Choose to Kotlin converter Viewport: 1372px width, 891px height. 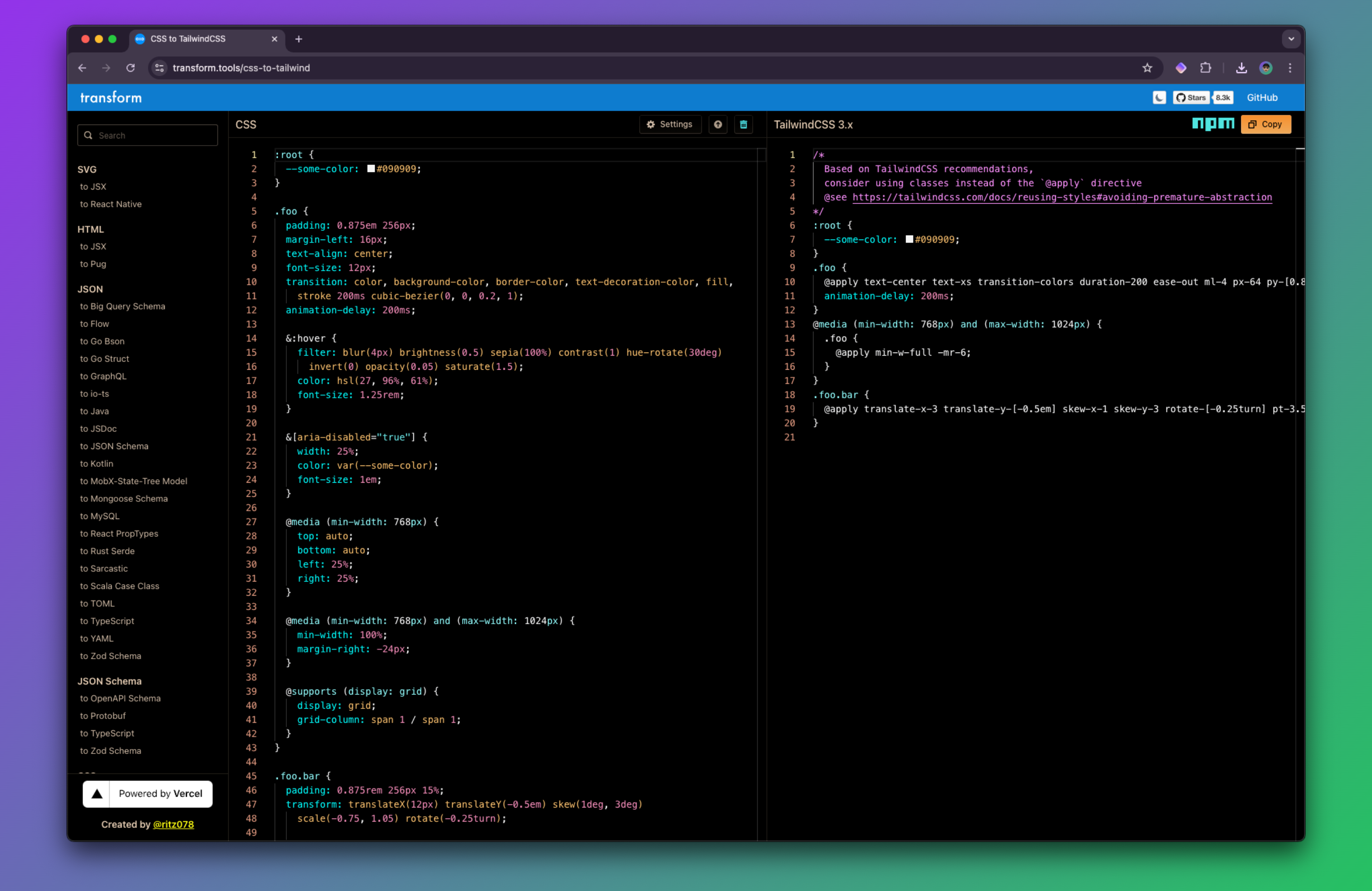pyautogui.click(x=96, y=463)
